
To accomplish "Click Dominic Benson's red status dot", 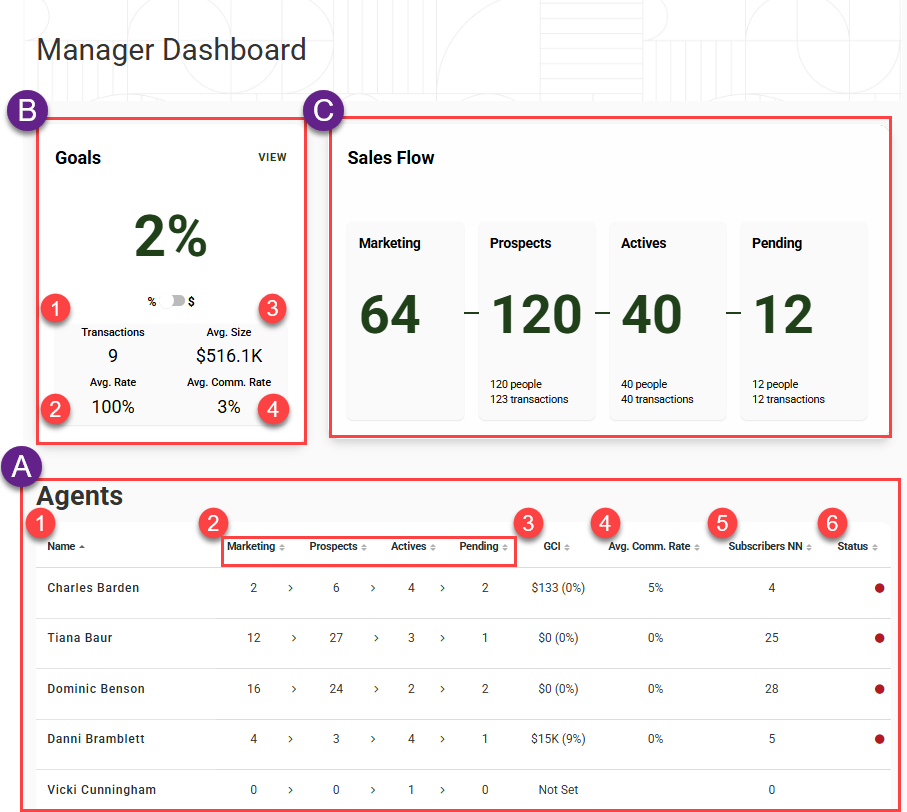I will coord(879,689).
